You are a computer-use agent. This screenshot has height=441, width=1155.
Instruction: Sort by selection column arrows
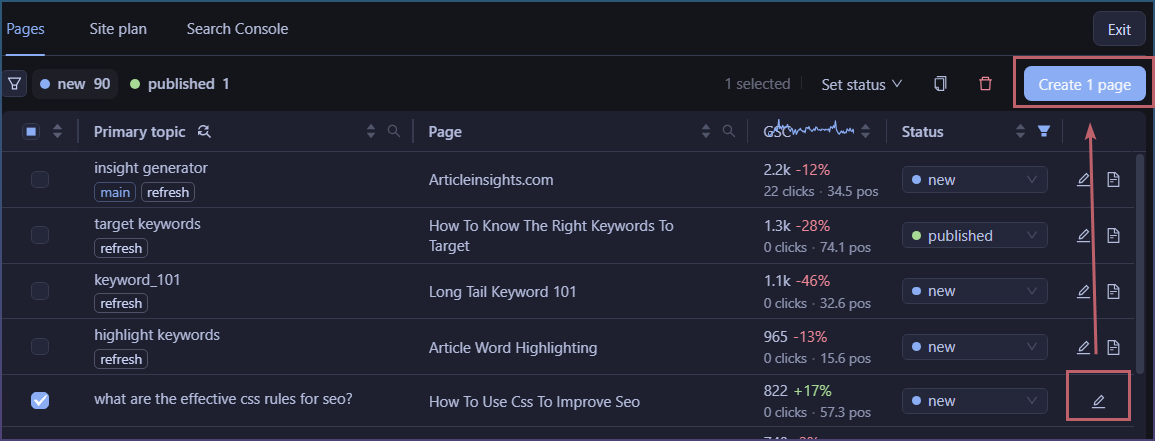57,132
